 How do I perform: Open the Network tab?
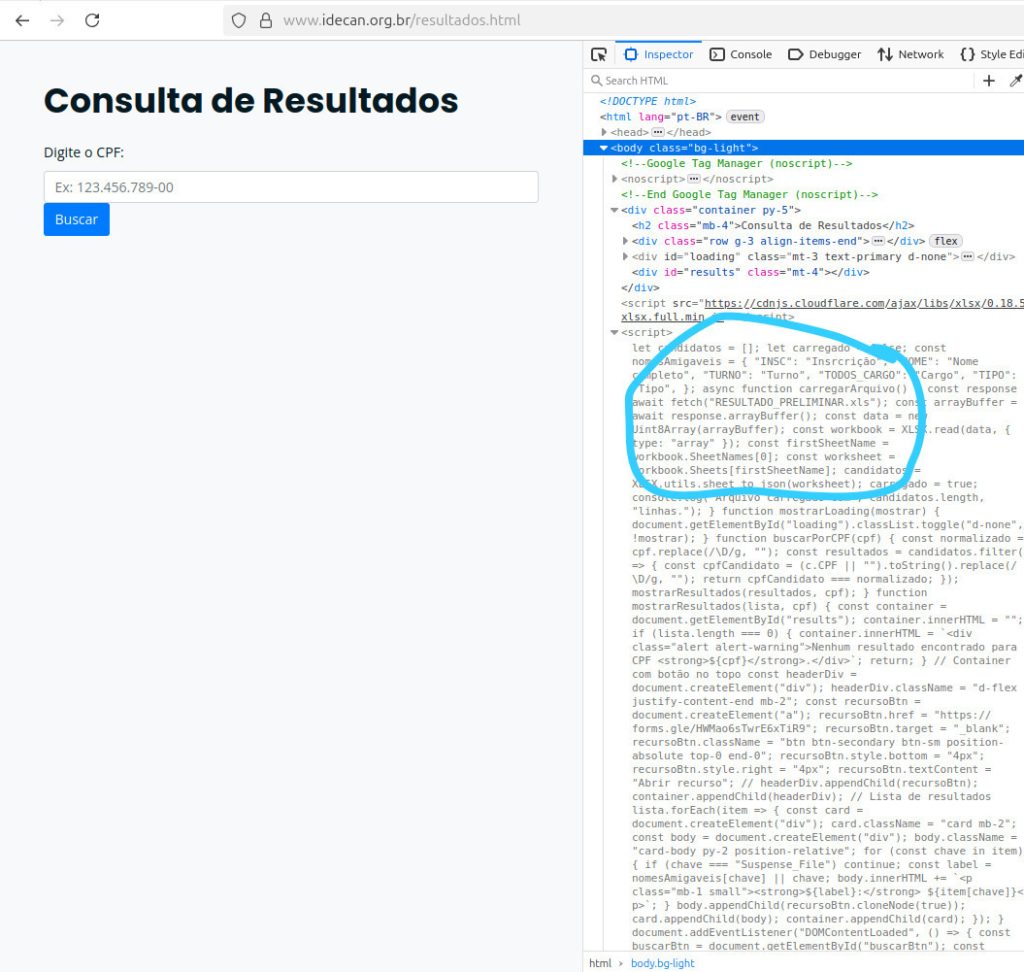tap(910, 54)
